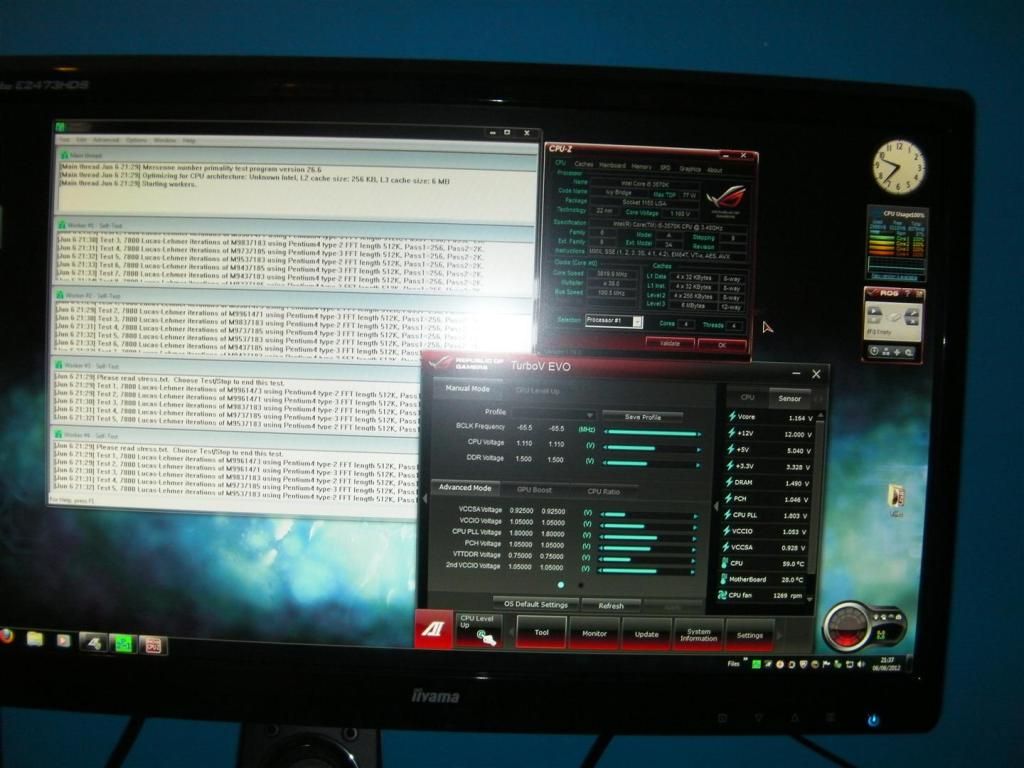Open Firefox from the taskbar

click(x=6, y=636)
